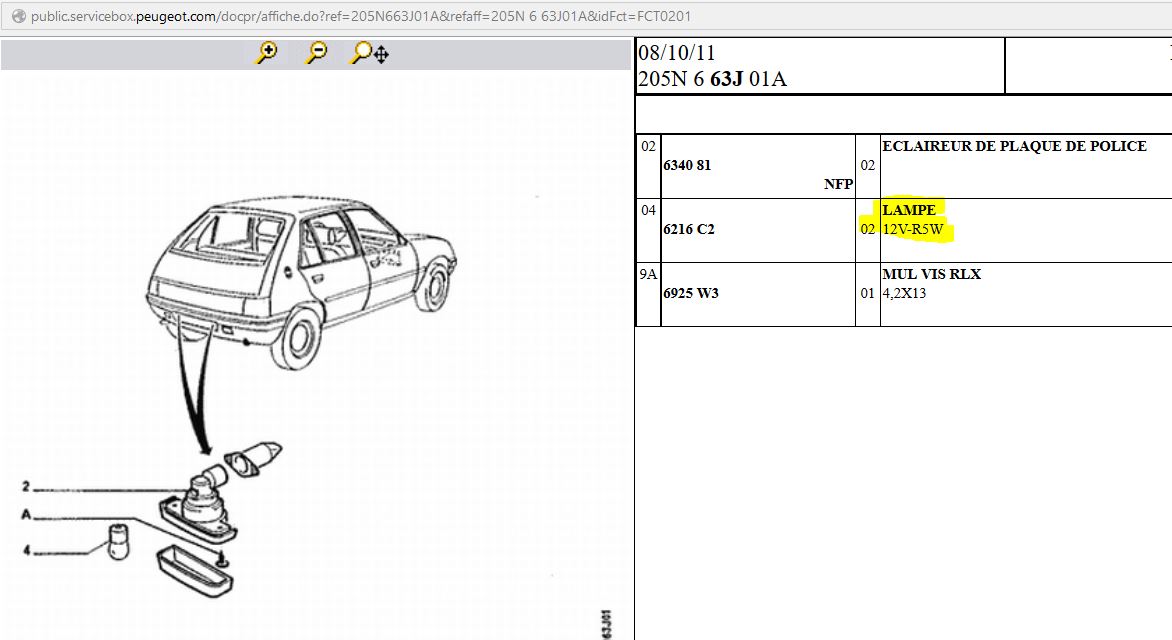Click the Peugeot 205 car illustration
This screenshot has width=1172, height=640.
pos(300,272)
